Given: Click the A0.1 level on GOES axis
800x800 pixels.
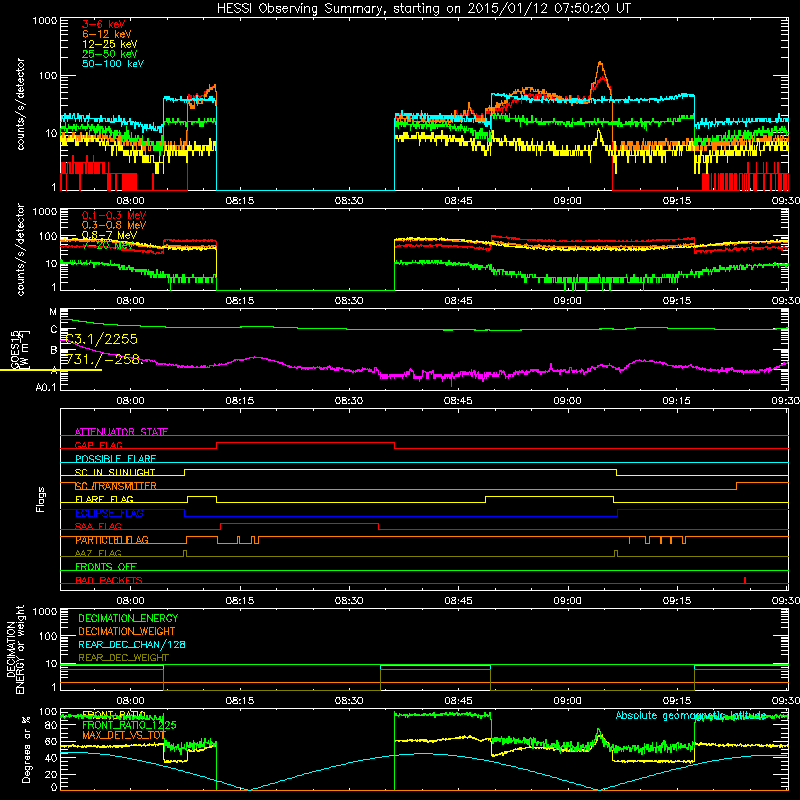Looking at the screenshot, I should (46, 388).
